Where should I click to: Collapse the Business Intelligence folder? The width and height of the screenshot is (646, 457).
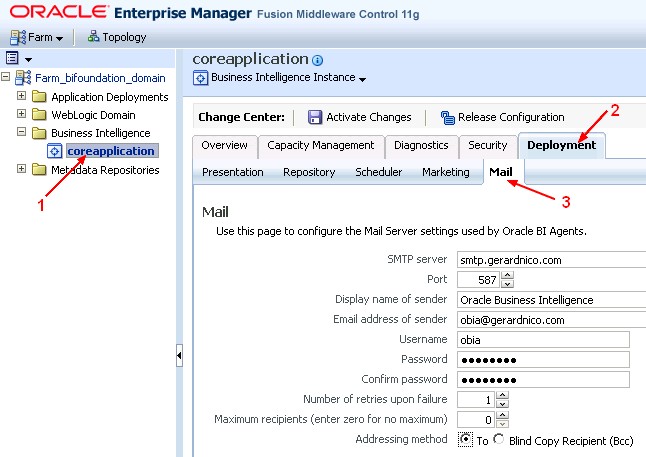[22, 133]
